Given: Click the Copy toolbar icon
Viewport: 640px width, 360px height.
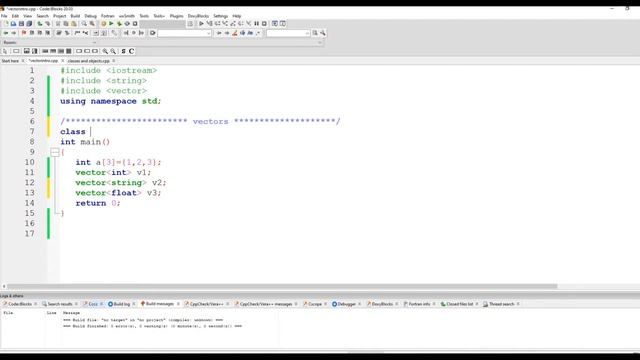Looking at the screenshot, I should click(x=66, y=24).
